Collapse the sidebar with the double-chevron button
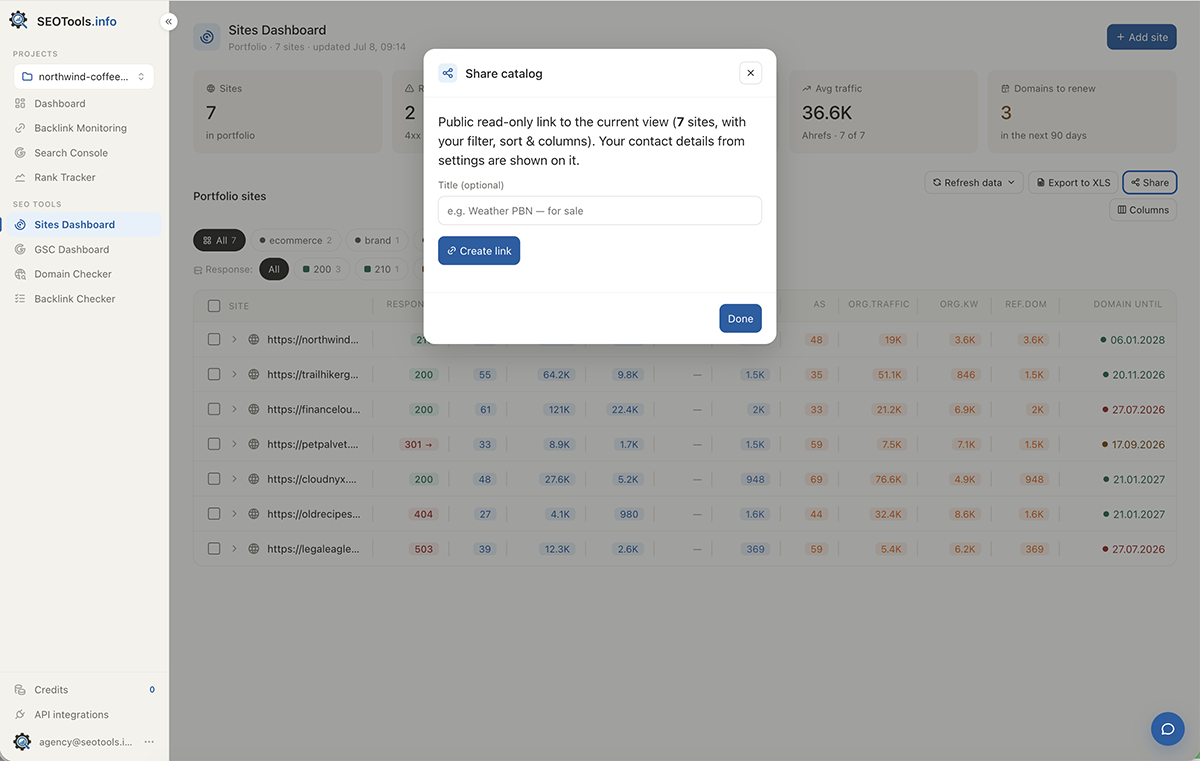The height and width of the screenshot is (761, 1200). coord(168,21)
